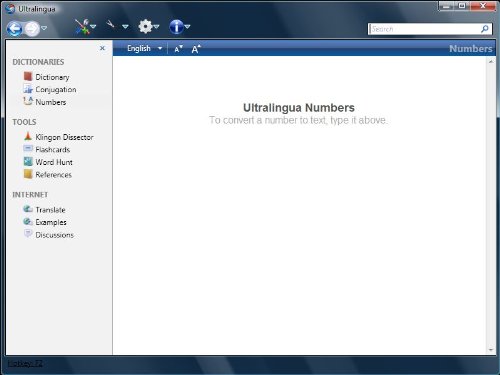
Task: Close the sidebar panel with X
Action: [102, 48]
